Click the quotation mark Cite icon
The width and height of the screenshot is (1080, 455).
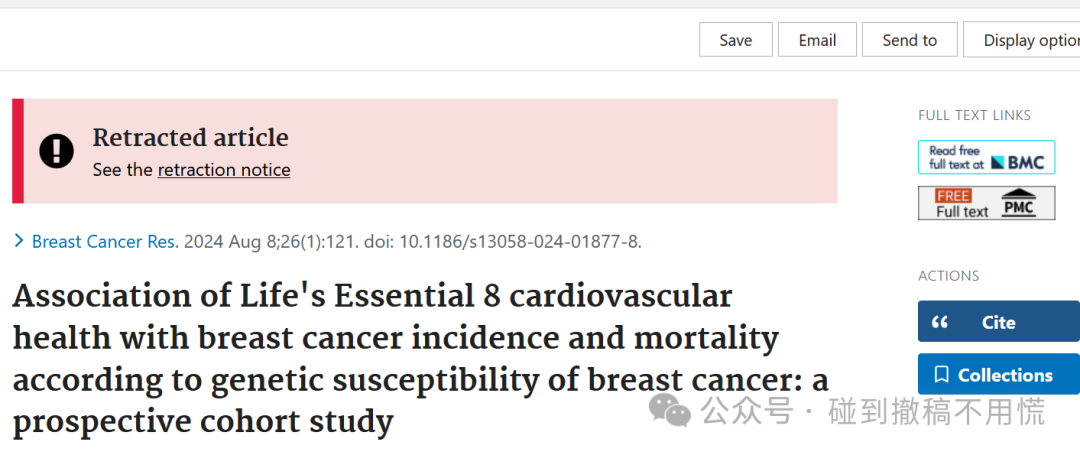(x=939, y=322)
